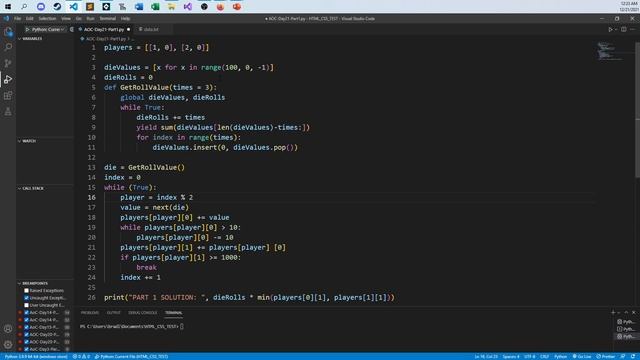
Task: Toggle AoC-Day3 breakpoint checkbox
Action: click(27, 349)
